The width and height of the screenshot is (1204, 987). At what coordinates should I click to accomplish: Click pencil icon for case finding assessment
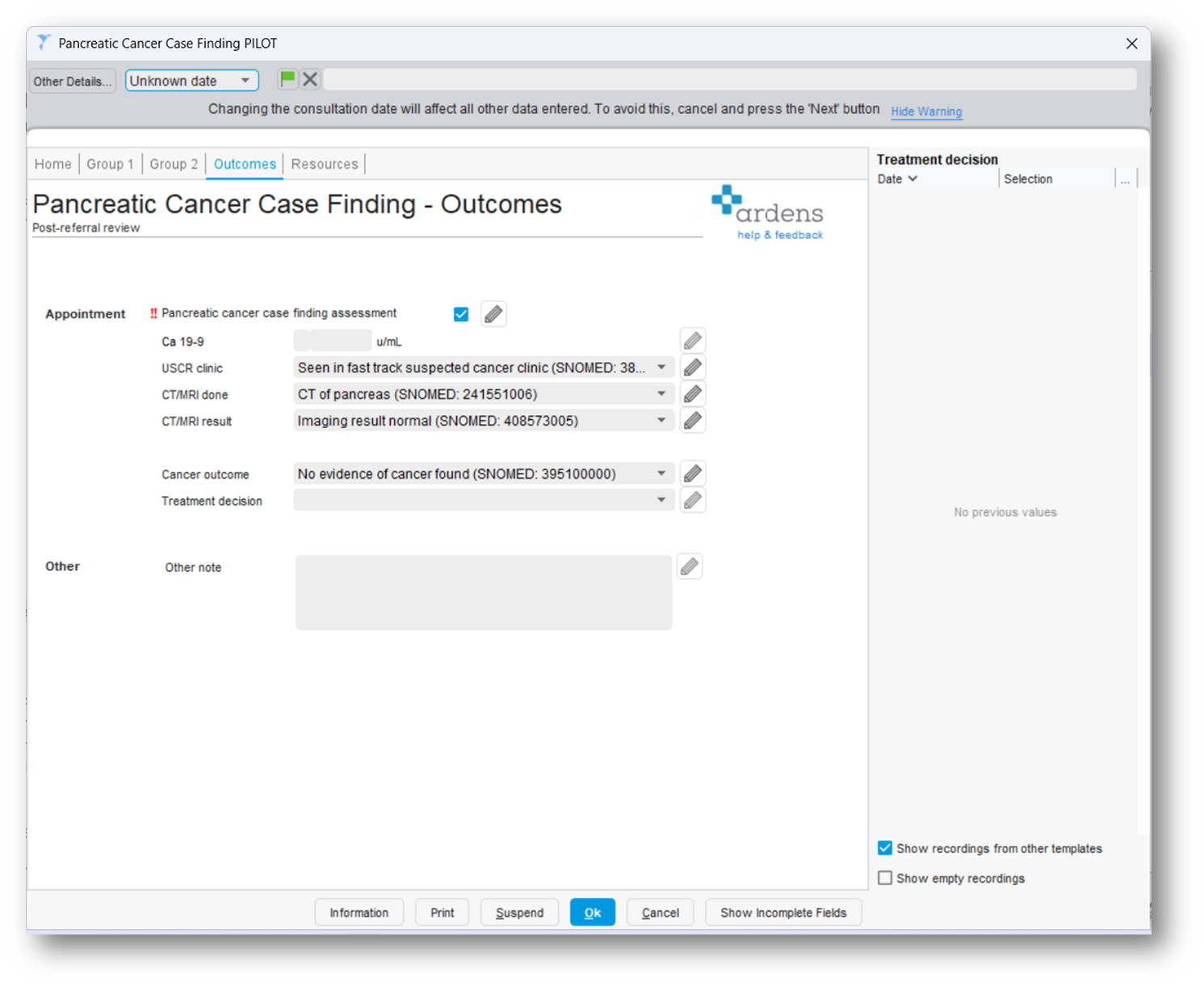coord(493,314)
